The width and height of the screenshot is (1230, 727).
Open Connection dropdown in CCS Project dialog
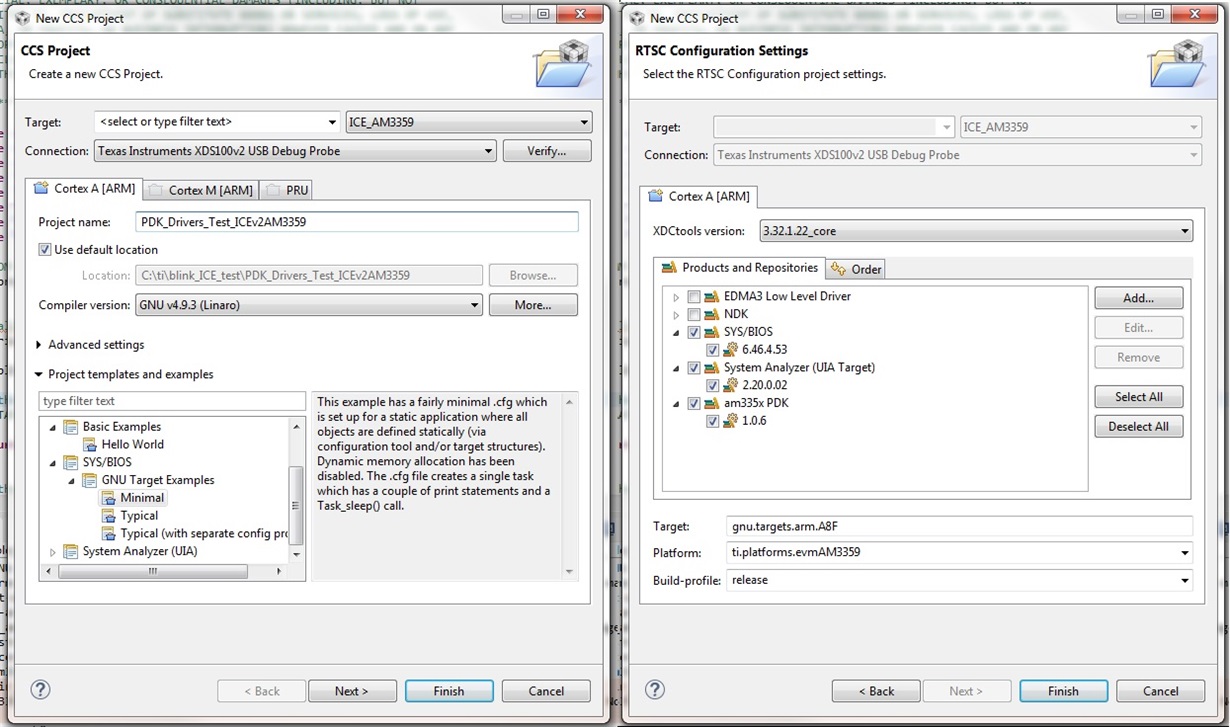pos(295,152)
